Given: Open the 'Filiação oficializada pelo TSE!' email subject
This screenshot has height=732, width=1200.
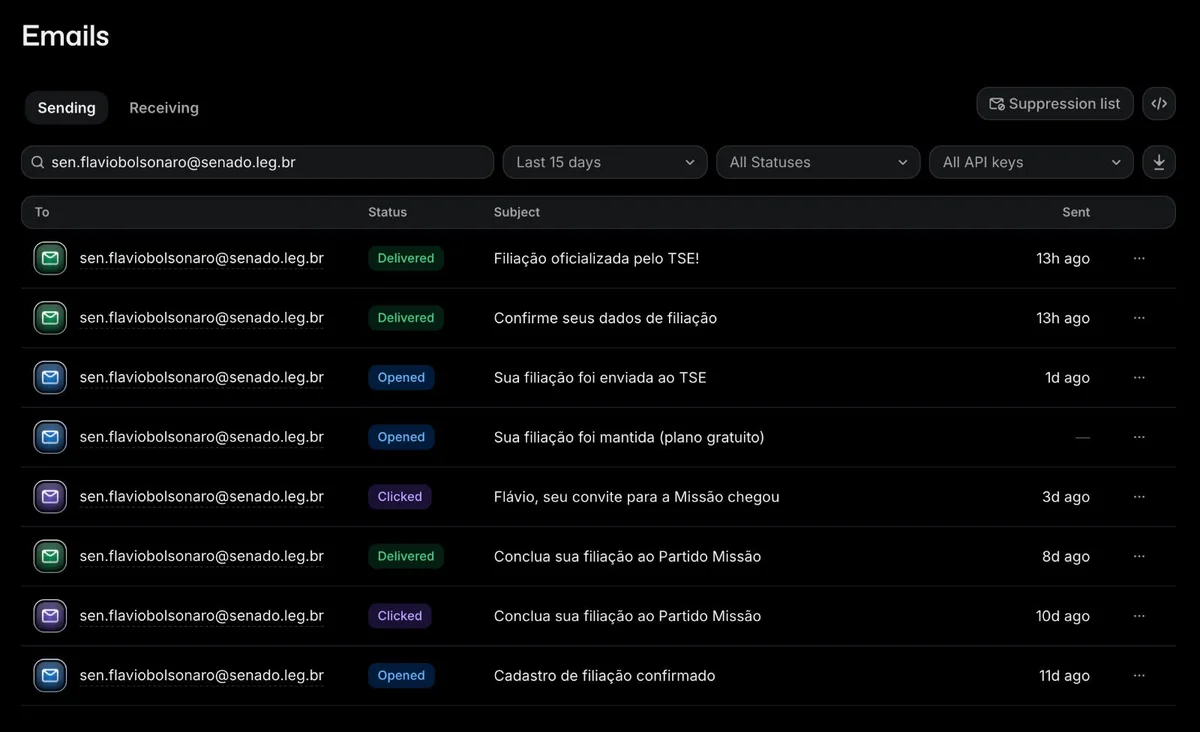Looking at the screenshot, I should 596,258.
